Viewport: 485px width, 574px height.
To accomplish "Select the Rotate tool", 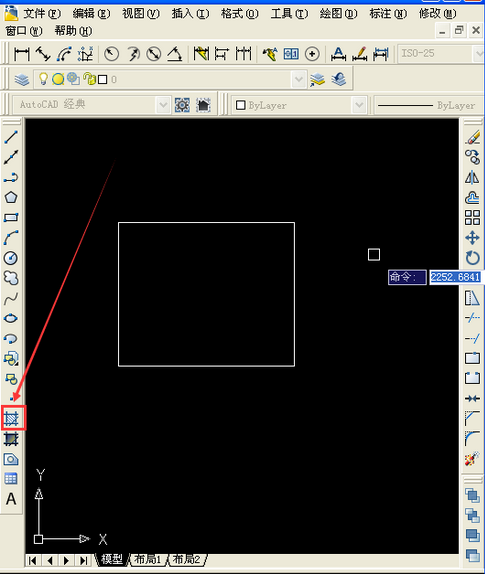I will click(x=473, y=258).
